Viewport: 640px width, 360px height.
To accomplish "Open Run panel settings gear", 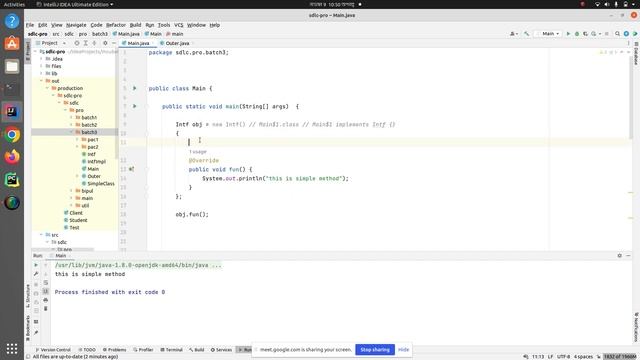I will [620, 256].
